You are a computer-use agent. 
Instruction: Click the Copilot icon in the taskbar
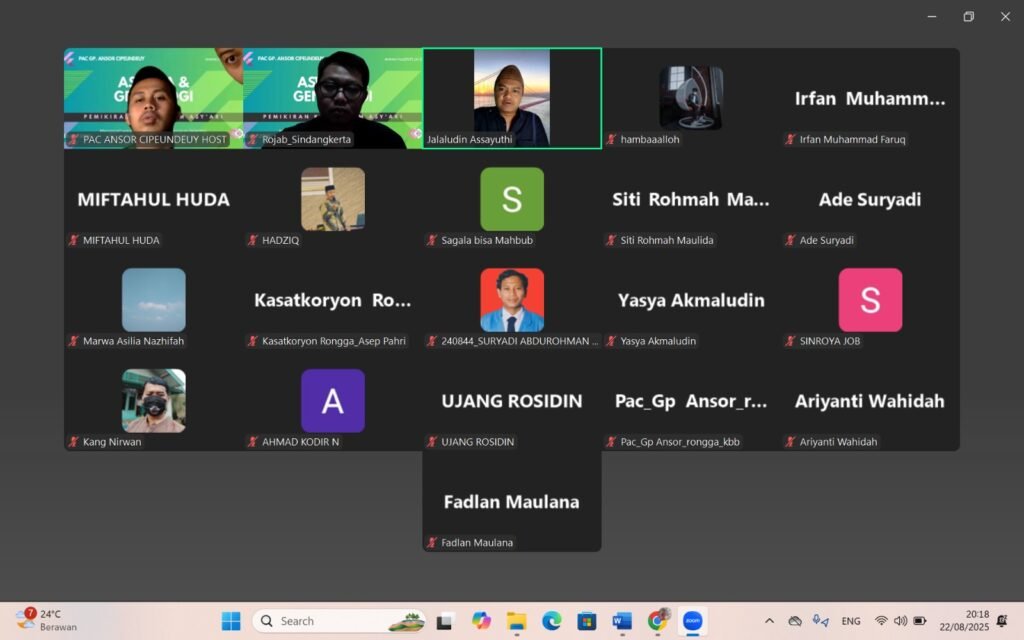pos(481,621)
